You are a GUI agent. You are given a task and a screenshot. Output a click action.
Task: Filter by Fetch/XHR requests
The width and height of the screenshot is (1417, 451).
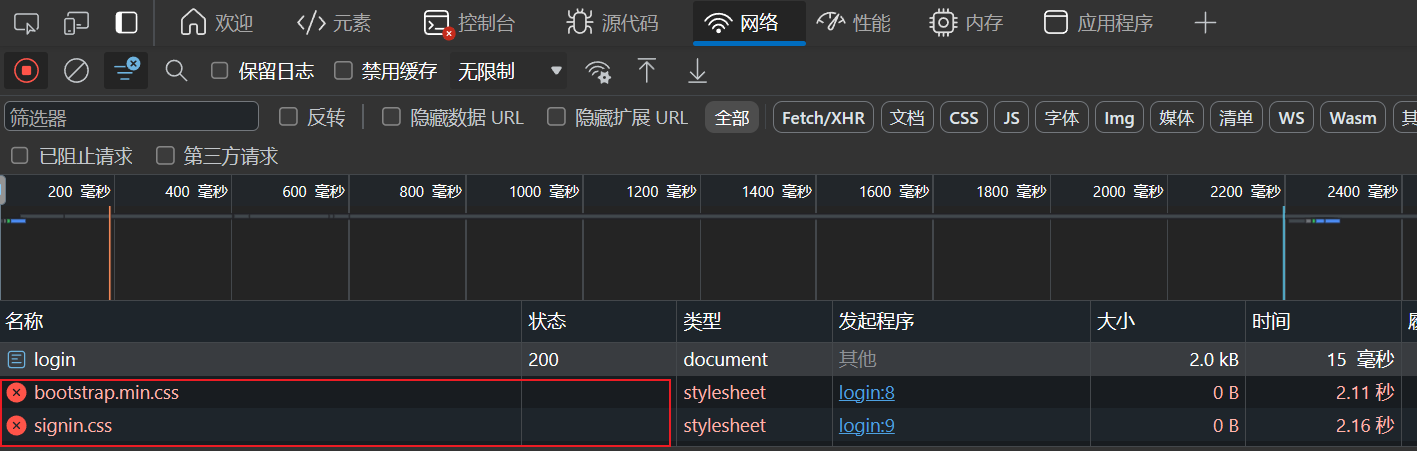click(x=823, y=117)
